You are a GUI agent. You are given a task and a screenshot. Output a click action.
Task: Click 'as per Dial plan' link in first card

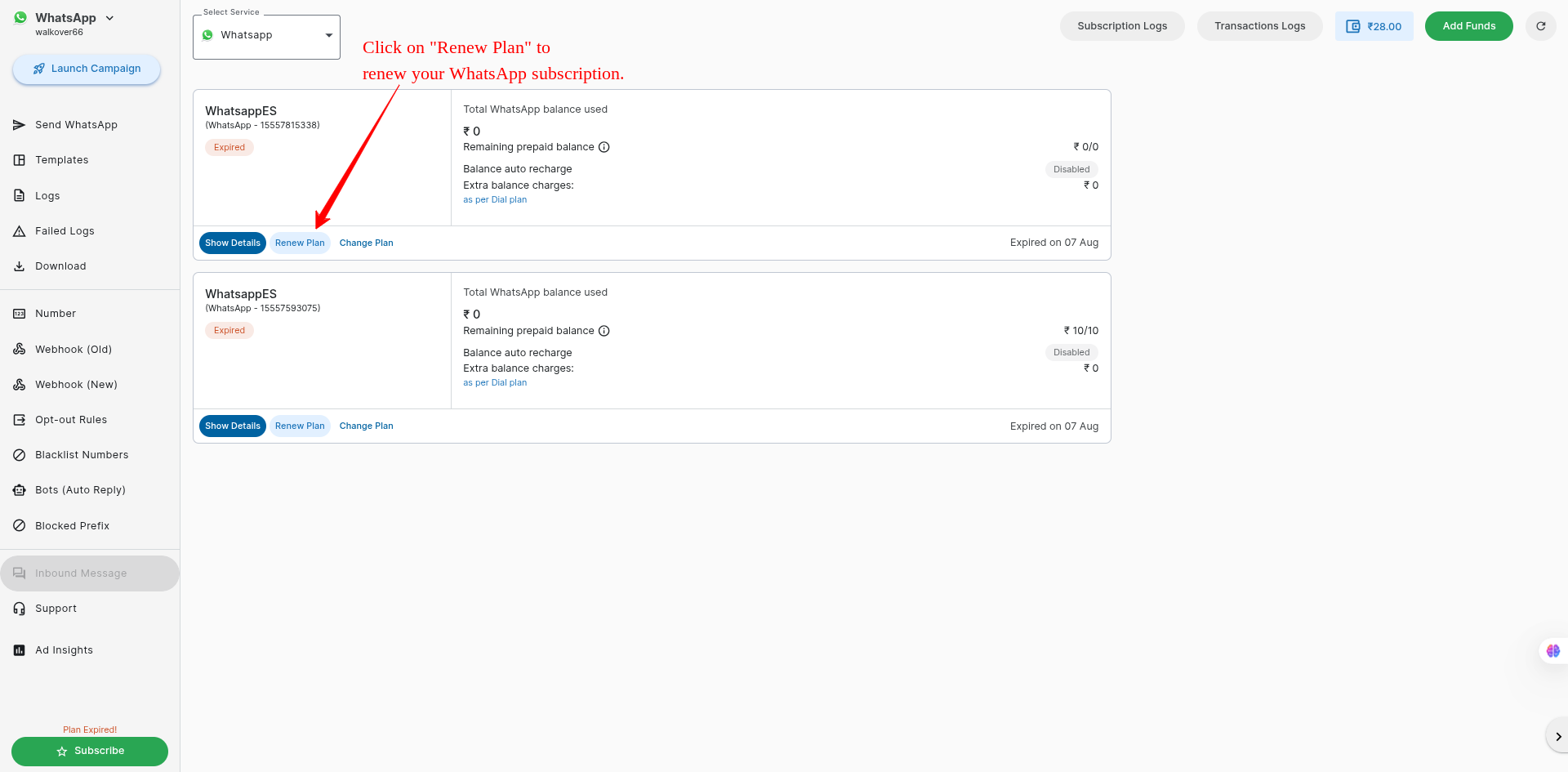tap(495, 200)
